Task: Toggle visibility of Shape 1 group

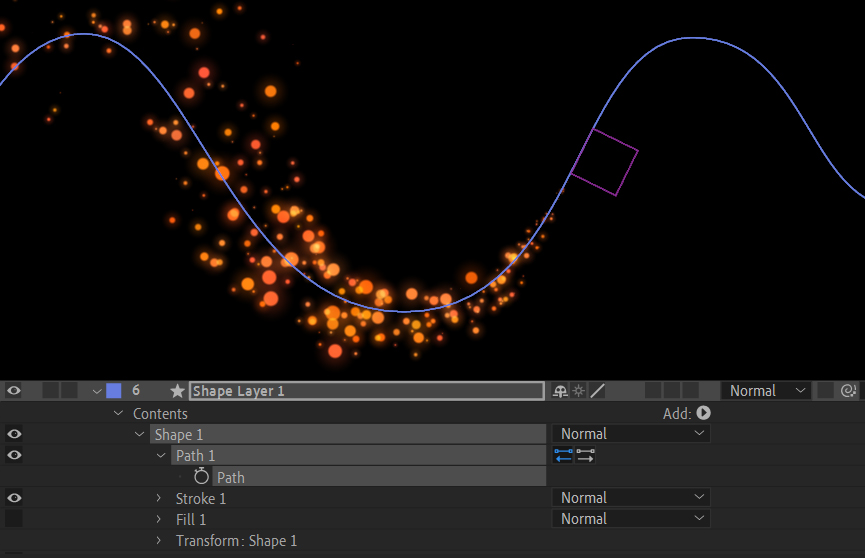Action: click(x=14, y=434)
